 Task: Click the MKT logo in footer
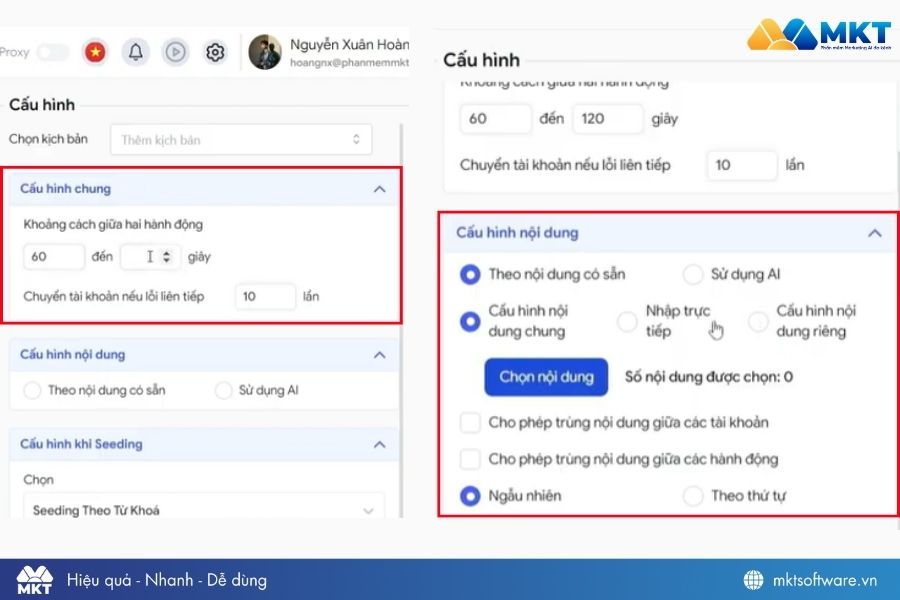coord(34,580)
